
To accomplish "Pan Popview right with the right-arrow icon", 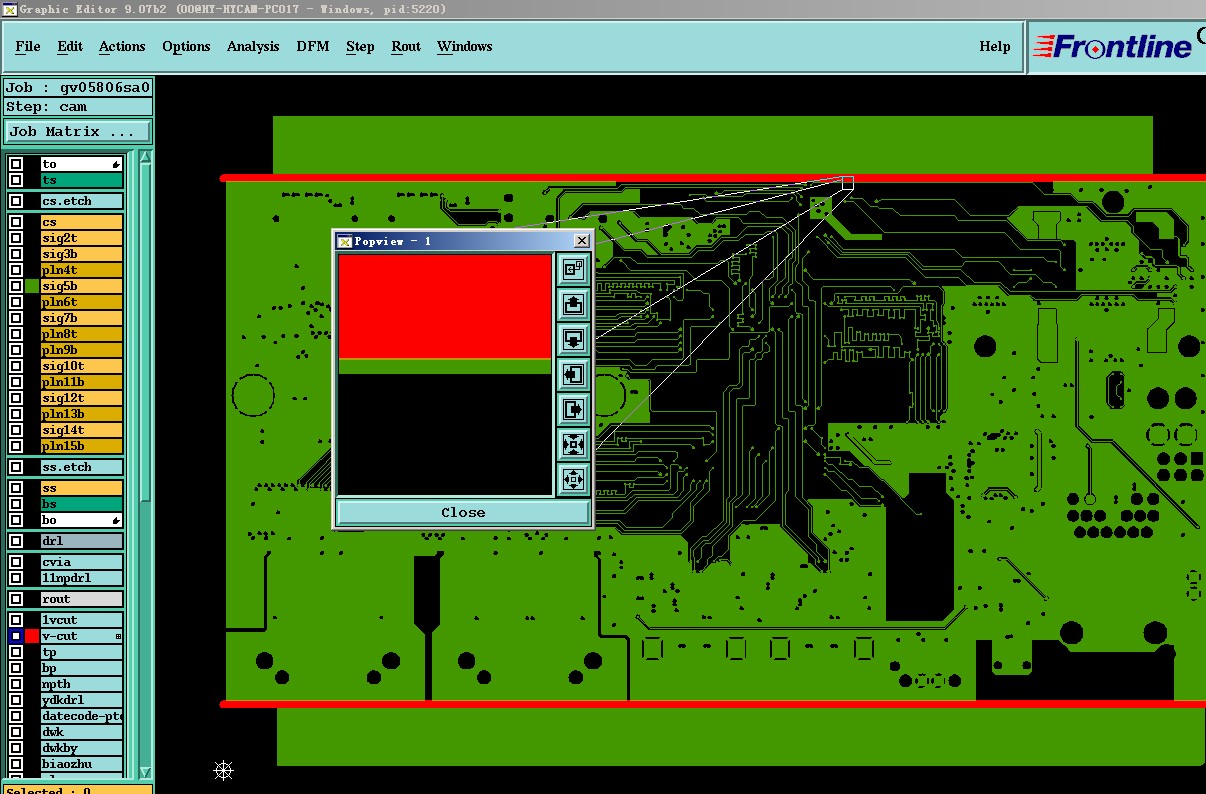I will 573,409.
